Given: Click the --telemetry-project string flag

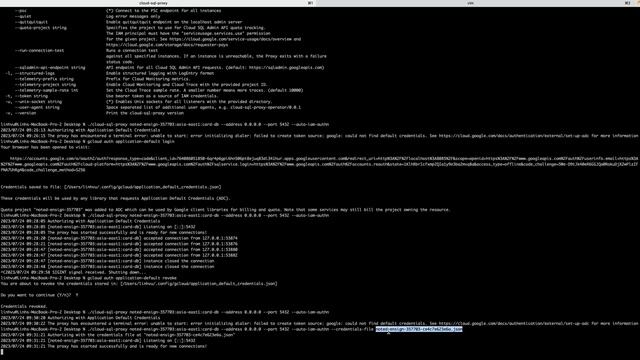Looking at the screenshot, I should (45, 85).
